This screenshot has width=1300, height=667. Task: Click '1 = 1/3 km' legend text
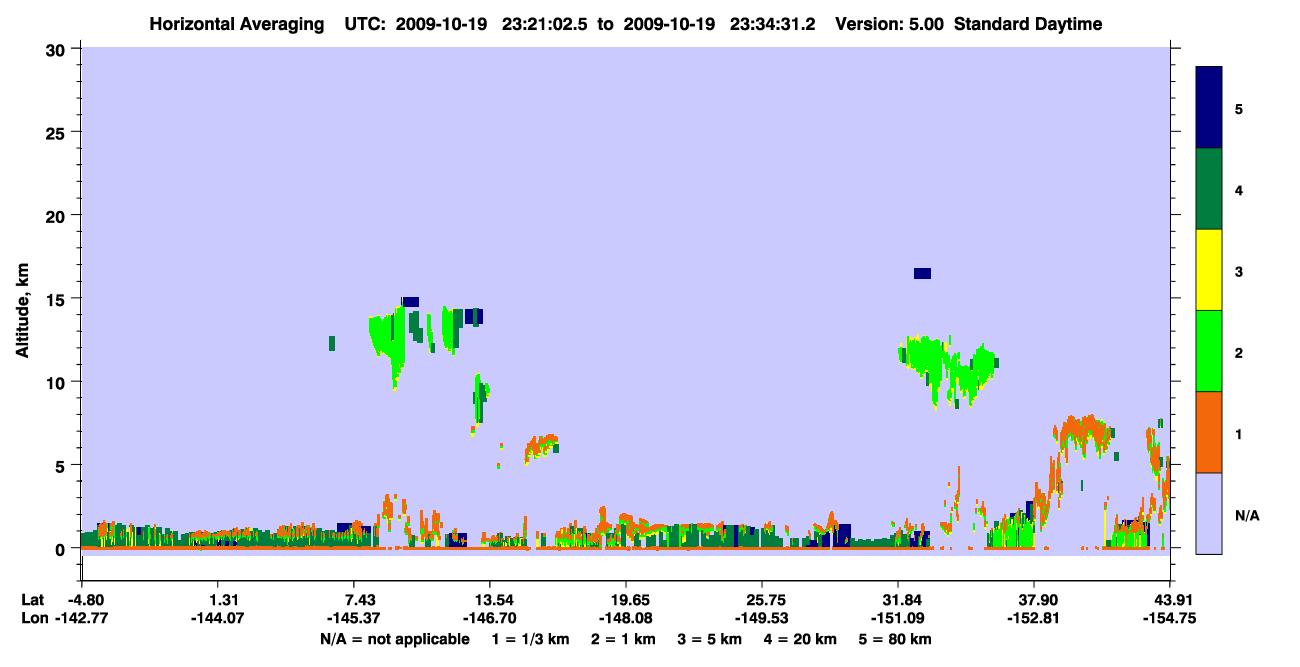pyautogui.click(x=529, y=639)
